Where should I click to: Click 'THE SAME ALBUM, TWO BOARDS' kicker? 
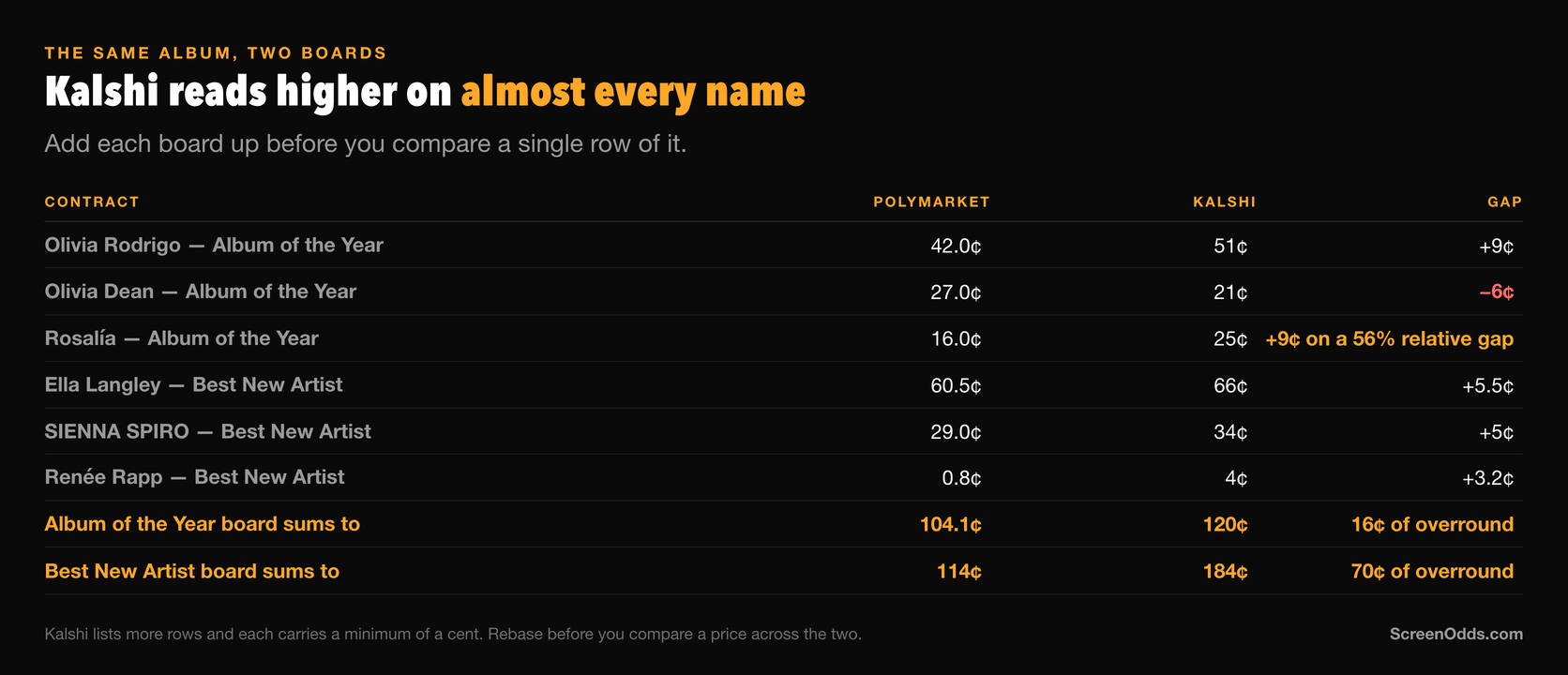216,53
